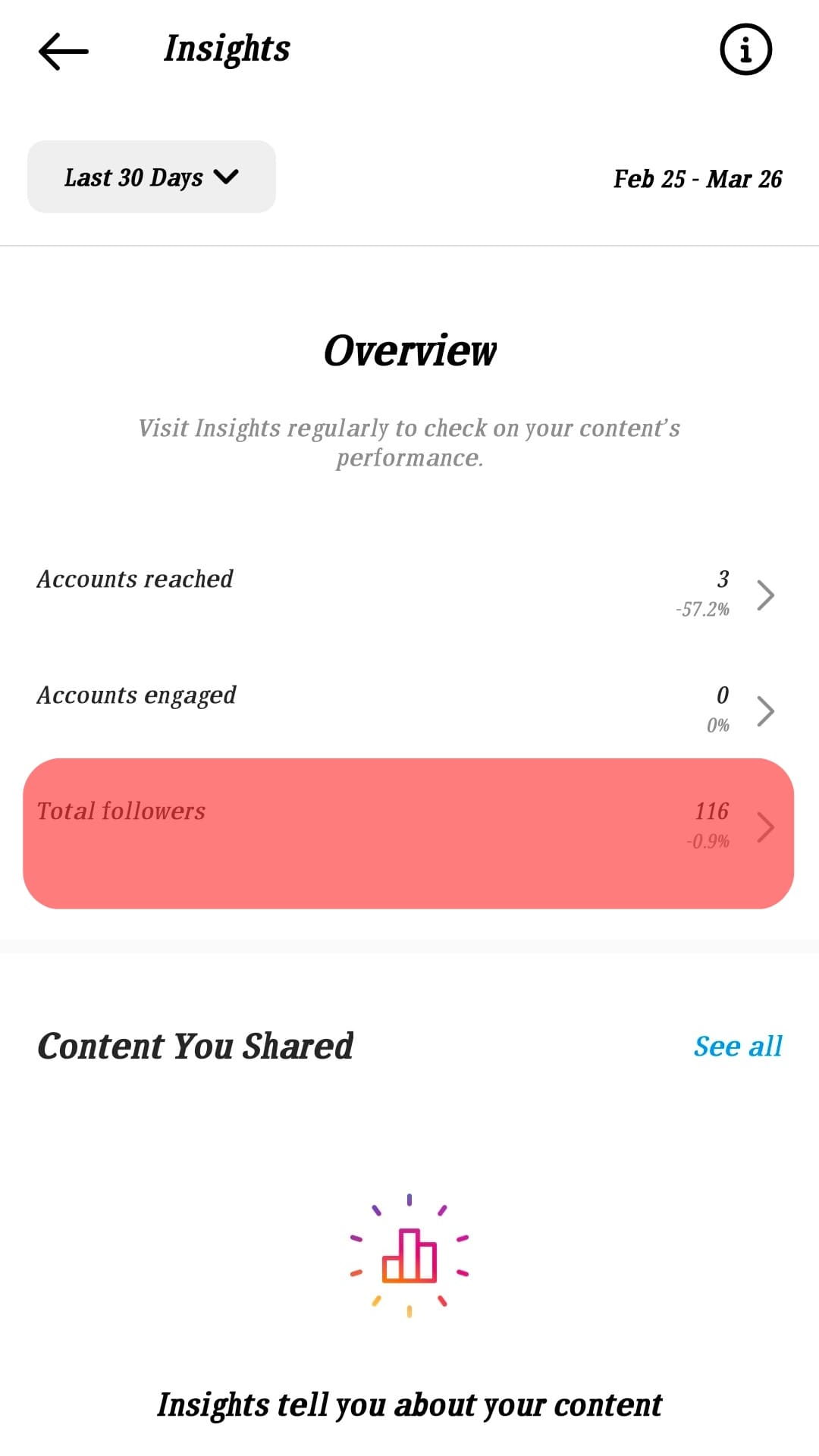819x1456 pixels.
Task: Select the Content You Shared section title
Action: point(196,1046)
